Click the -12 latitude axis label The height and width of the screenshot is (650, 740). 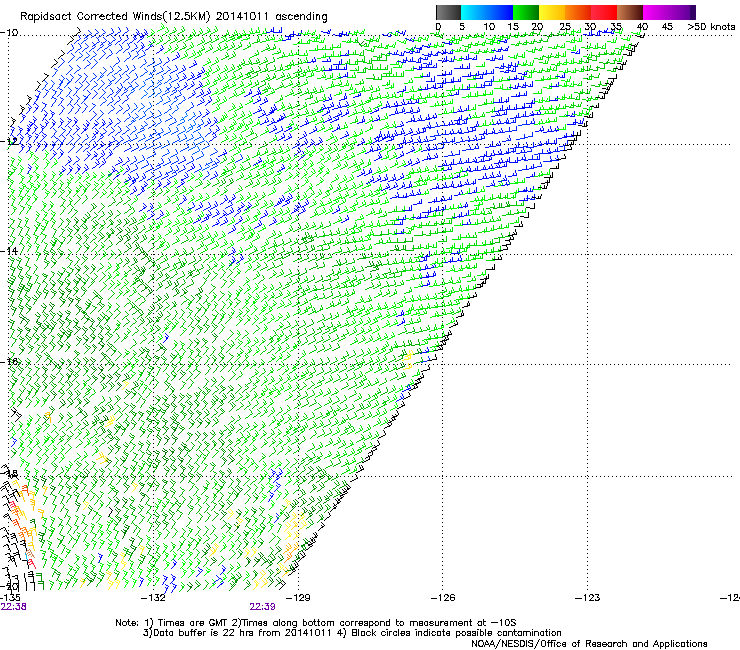click(x=9, y=141)
